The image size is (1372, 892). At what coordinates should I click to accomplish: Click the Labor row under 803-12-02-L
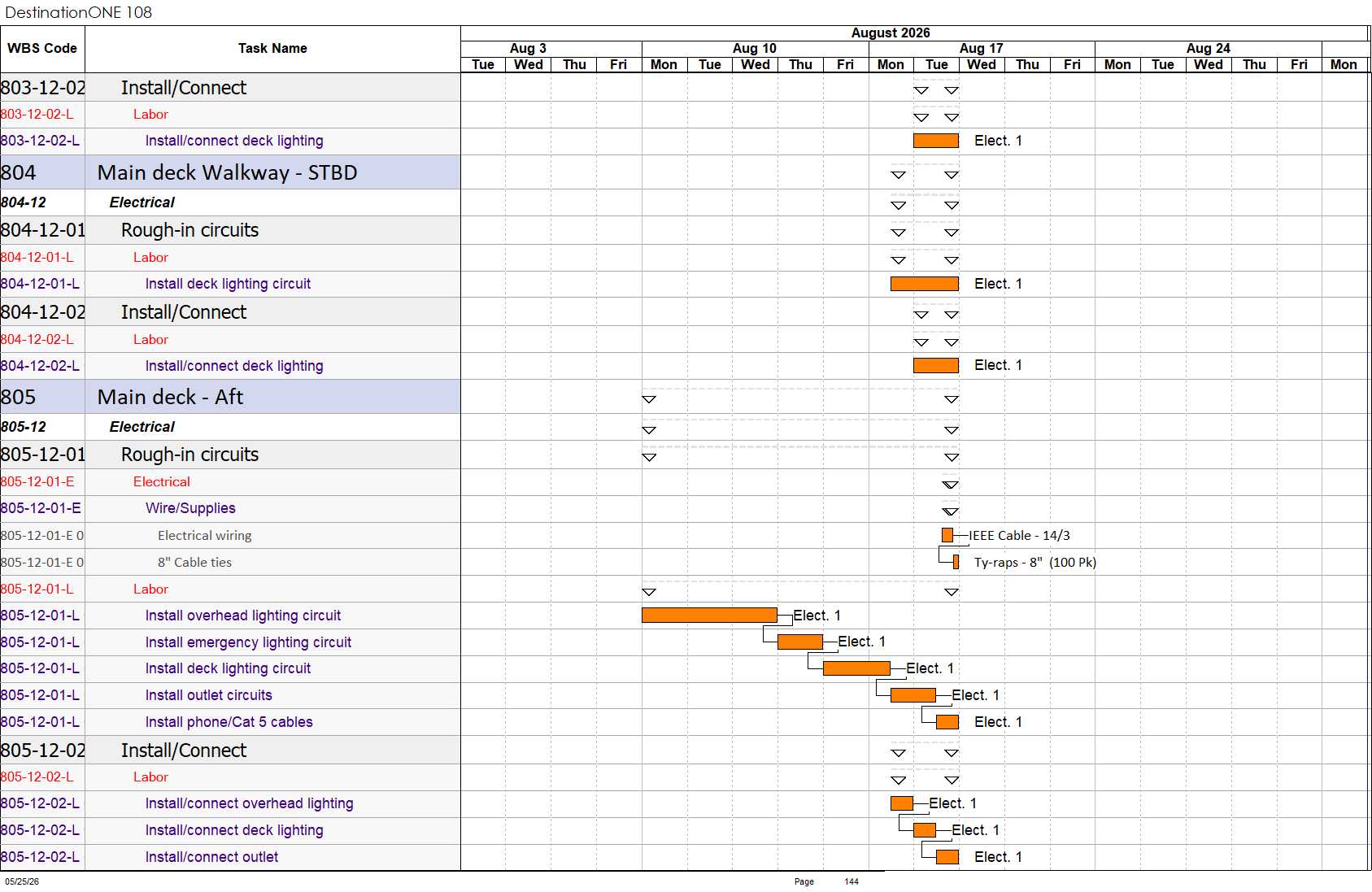point(230,115)
